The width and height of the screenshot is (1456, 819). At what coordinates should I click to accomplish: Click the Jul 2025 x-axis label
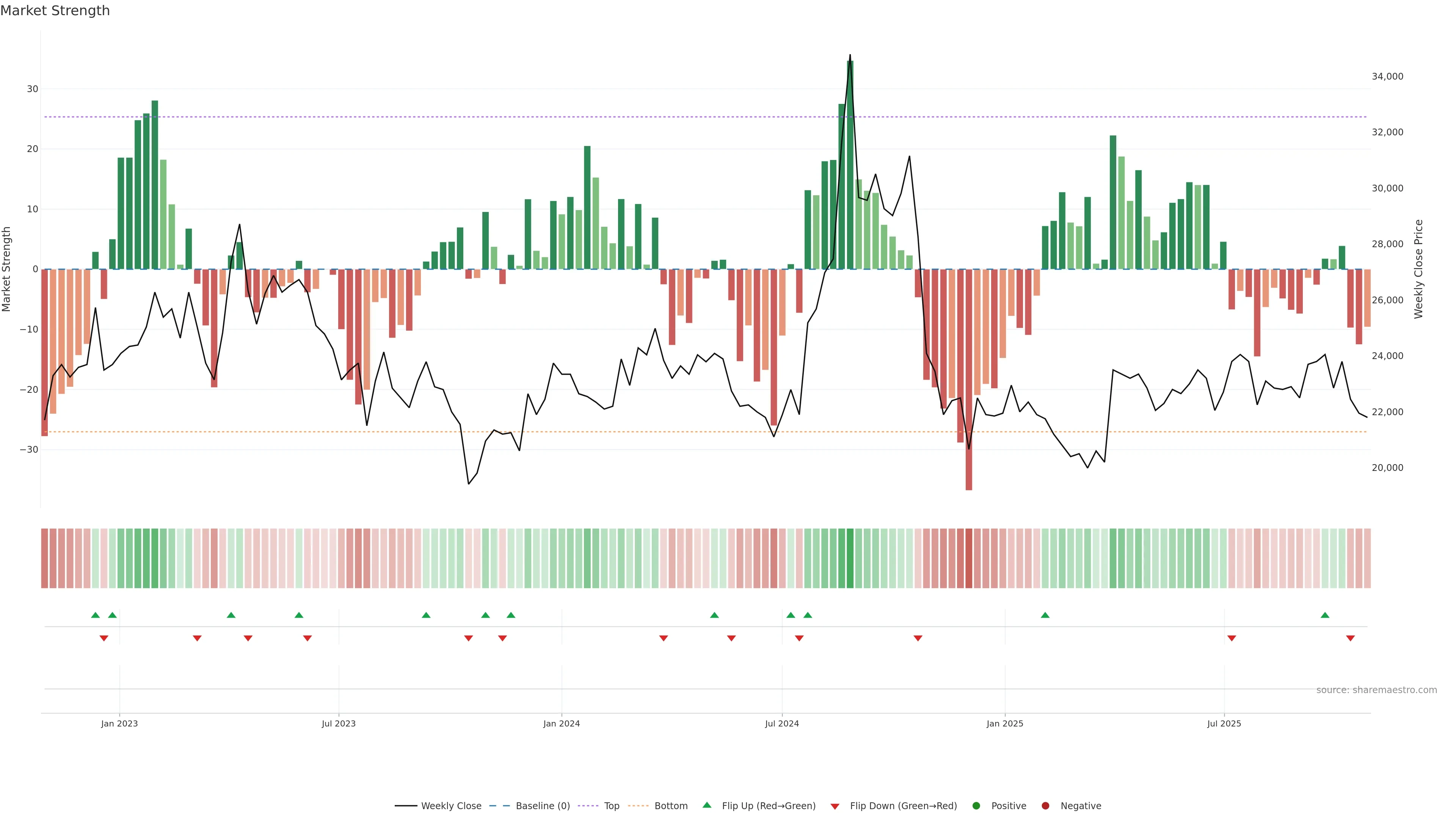click(1224, 723)
